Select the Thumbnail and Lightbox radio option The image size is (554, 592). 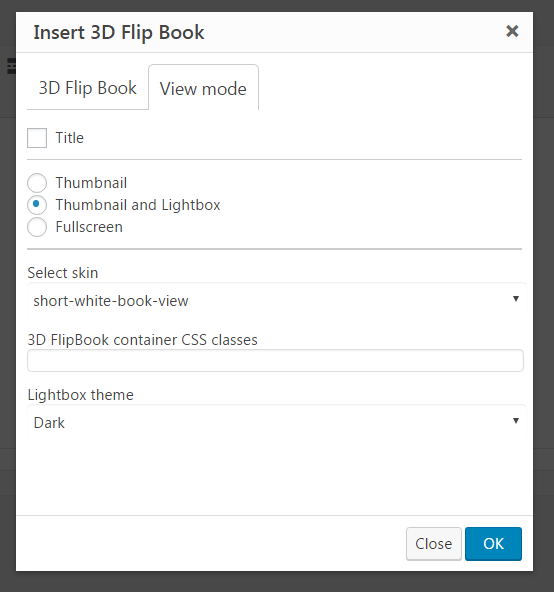coord(37,205)
